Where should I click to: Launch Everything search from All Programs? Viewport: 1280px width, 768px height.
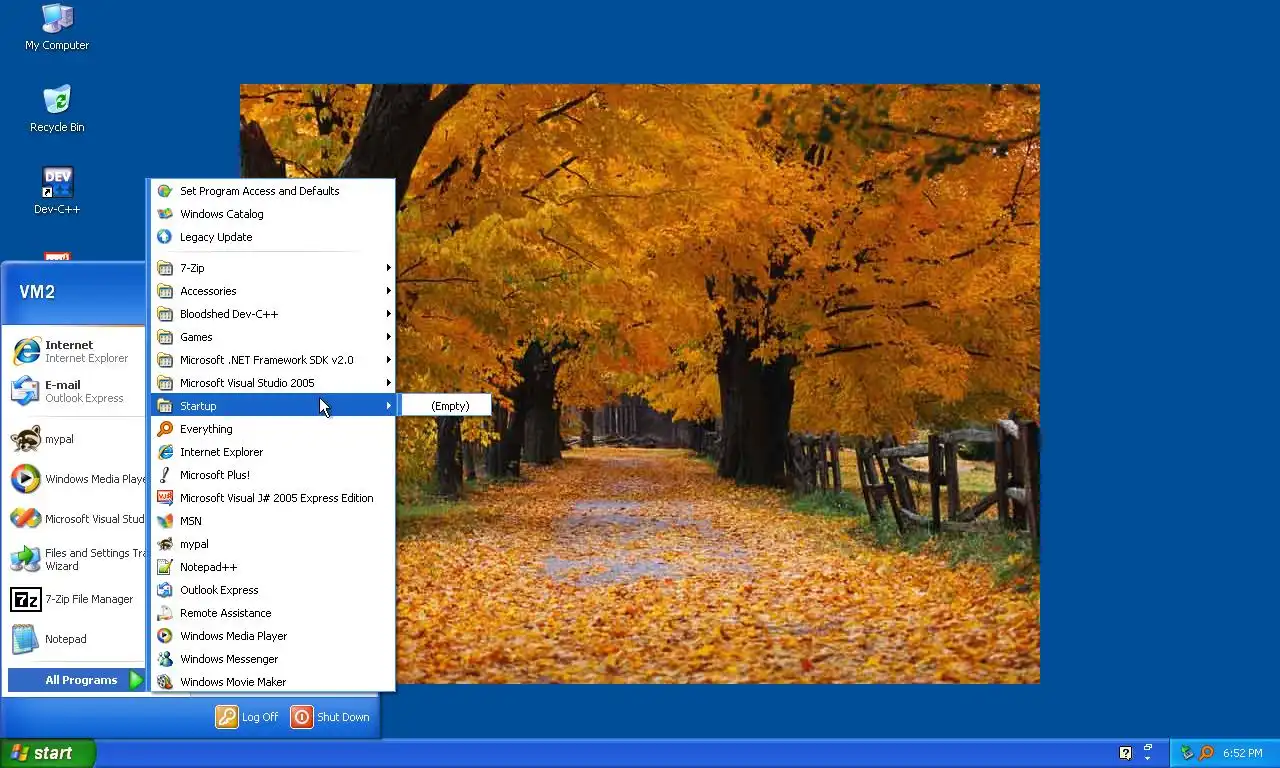[x=272, y=429]
